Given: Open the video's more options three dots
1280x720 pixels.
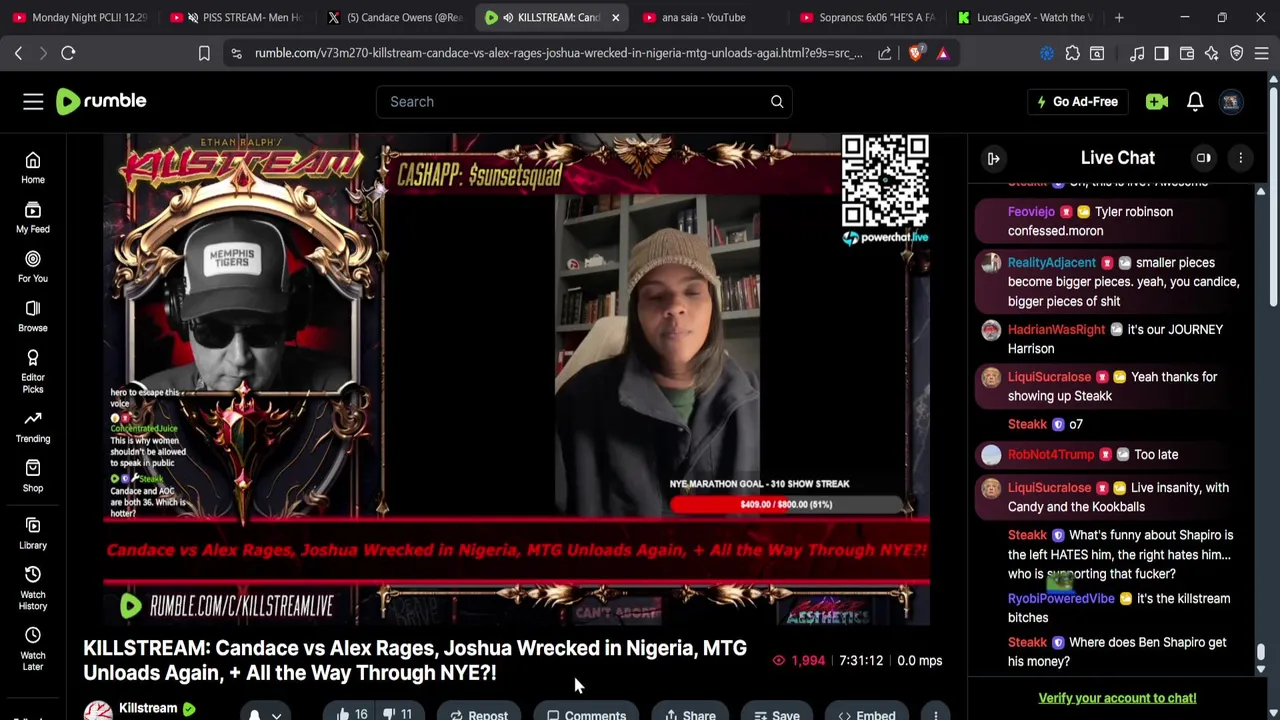Looking at the screenshot, I should [936, 714].
